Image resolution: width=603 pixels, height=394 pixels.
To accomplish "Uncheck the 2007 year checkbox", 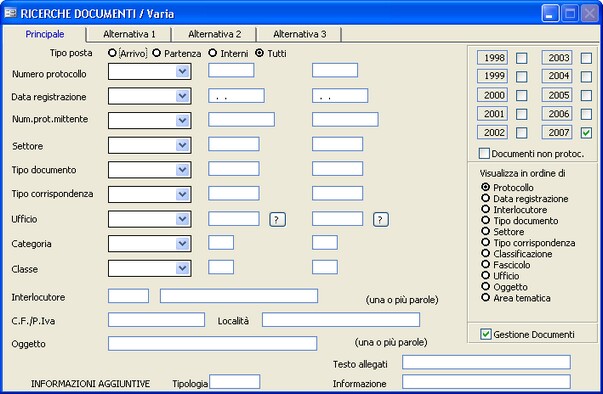I will tap(586, 133).
